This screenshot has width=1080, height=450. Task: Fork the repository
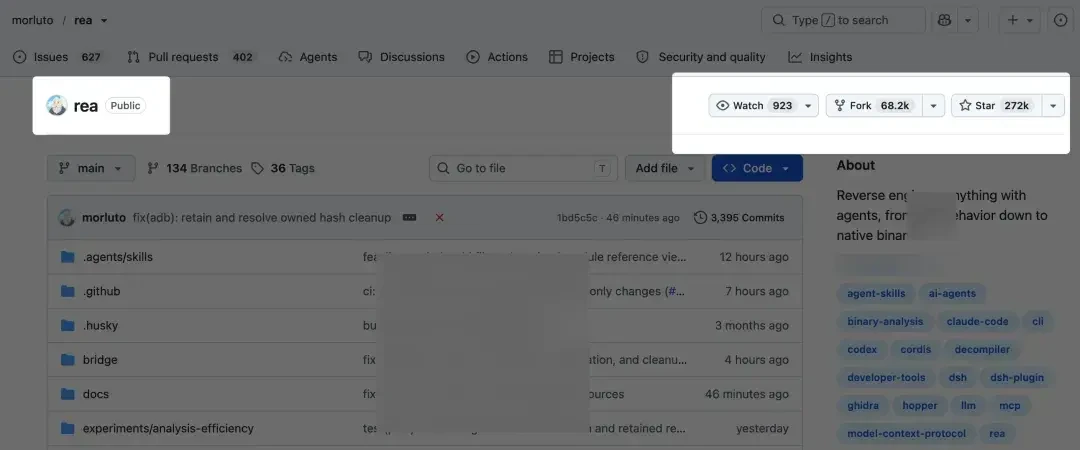point(874,105)
